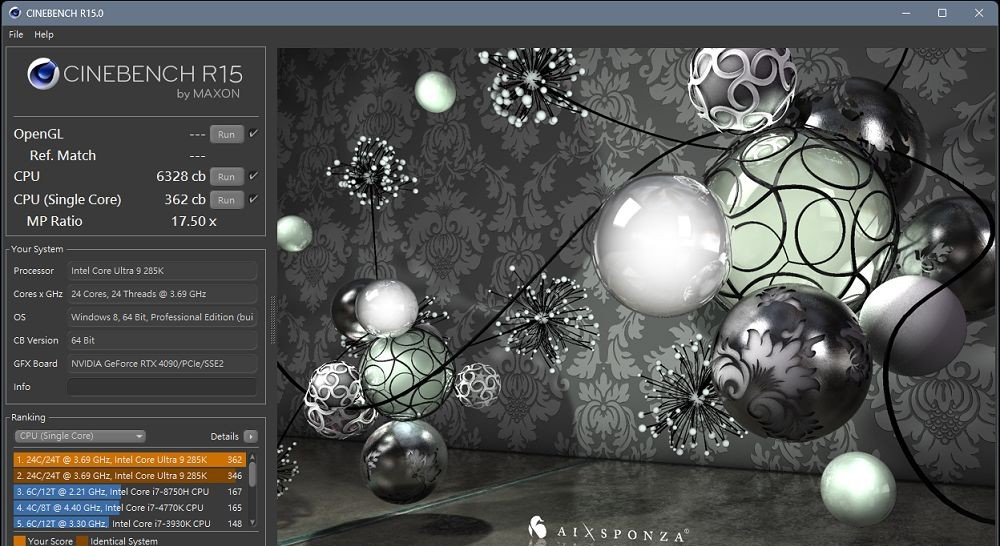Image resolution: width=1000 pixels, height=546 pixels.
Task: Select ranking entry Core i7-4770K CPU
Action: click(129, 508)
